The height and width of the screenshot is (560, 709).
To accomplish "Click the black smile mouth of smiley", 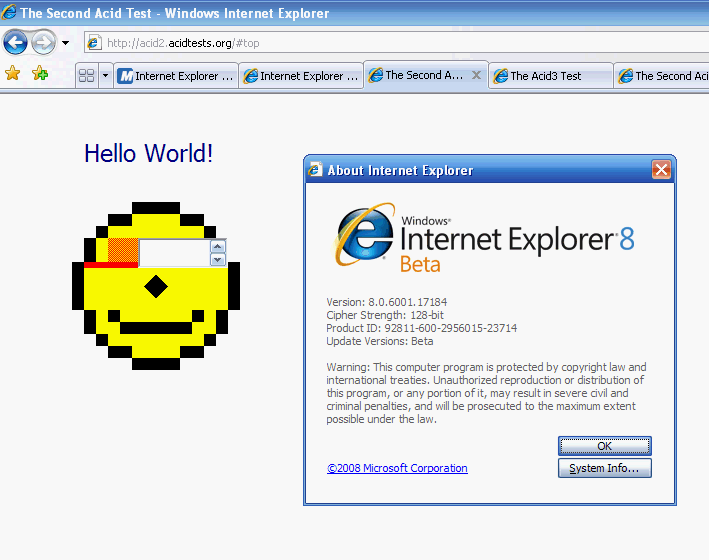I will pos(156,322).
